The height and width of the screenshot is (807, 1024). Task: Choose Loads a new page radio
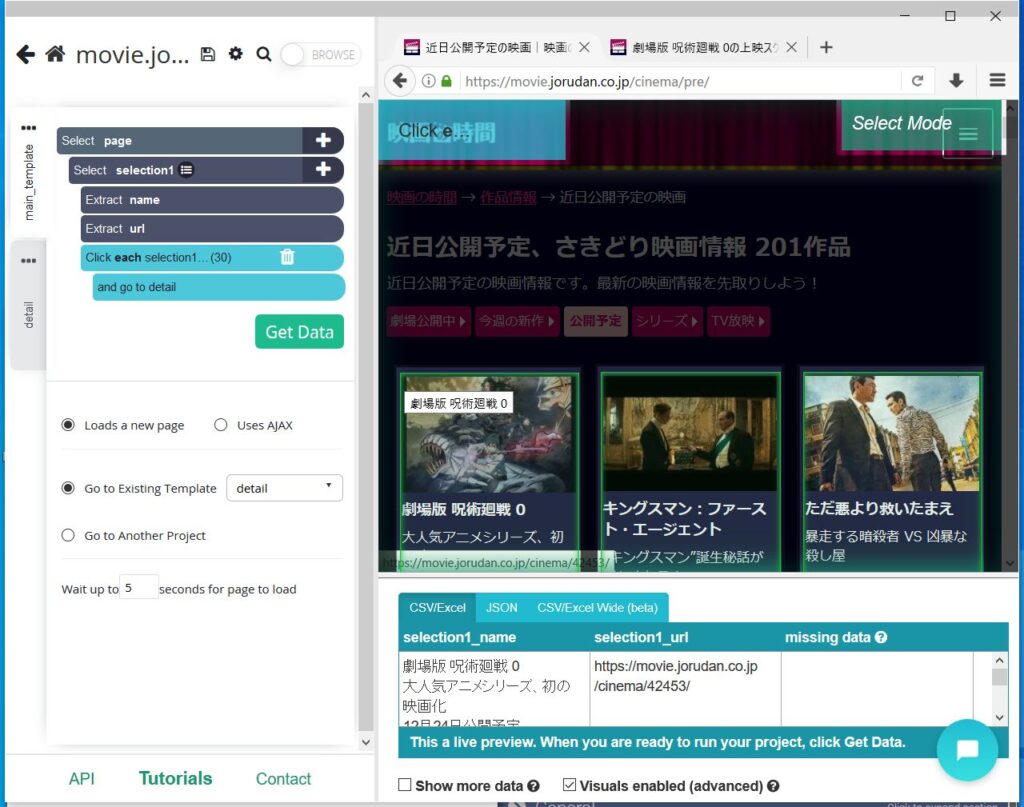tap(68, 425)
